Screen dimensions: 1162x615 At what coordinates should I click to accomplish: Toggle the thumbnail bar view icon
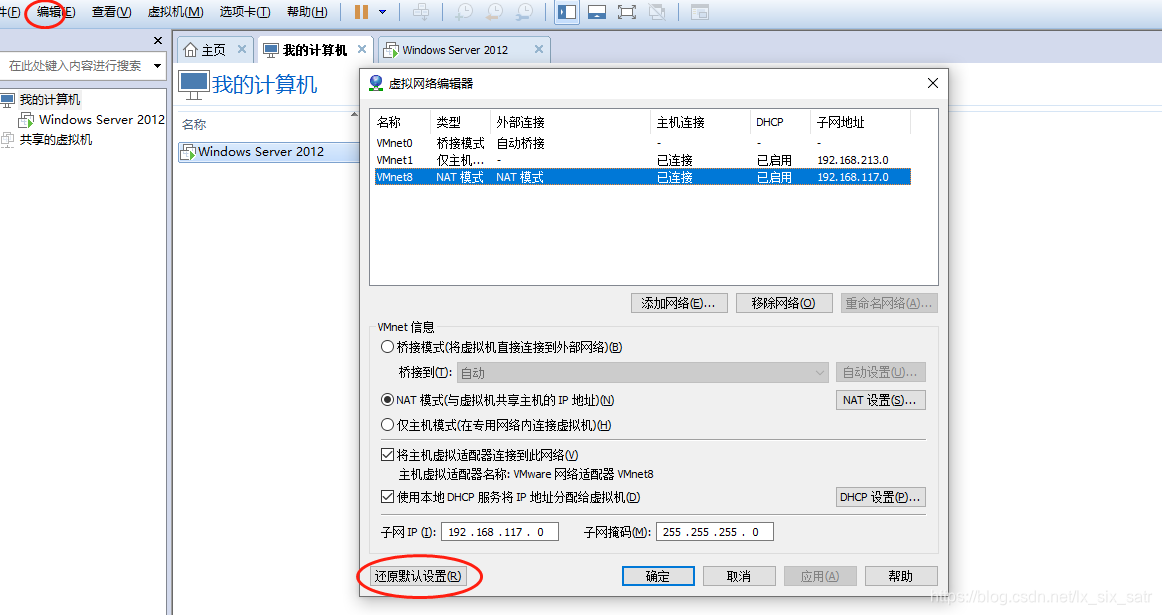pyautogui.click(x=597, y=12)
